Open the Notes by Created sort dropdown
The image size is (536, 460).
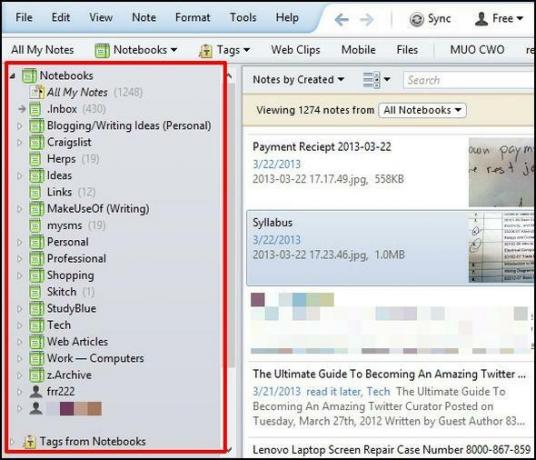tap(298, 80)
